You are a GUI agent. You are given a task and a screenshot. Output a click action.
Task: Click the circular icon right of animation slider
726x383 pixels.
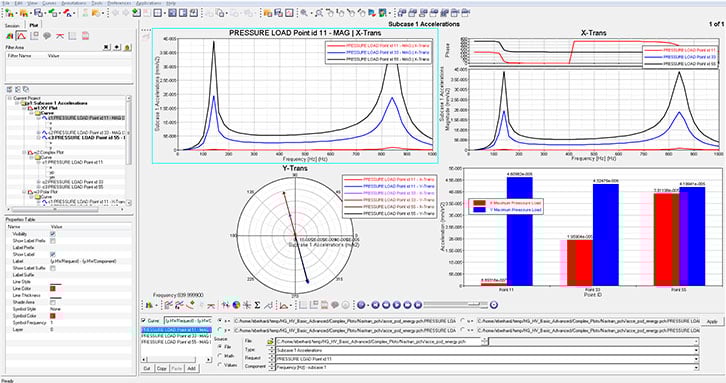tap(494, 305)
